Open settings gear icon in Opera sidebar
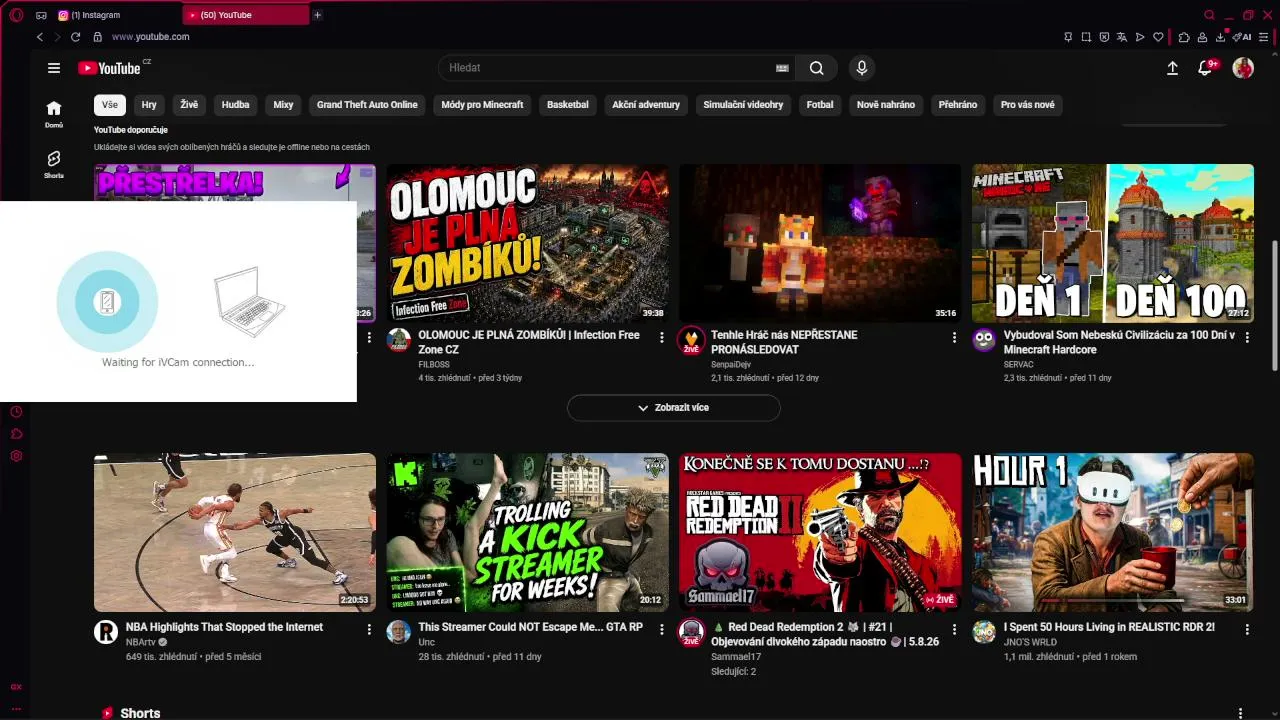Image resolution: width=1280 pixels, height=720 pixels. click(16, 456)
